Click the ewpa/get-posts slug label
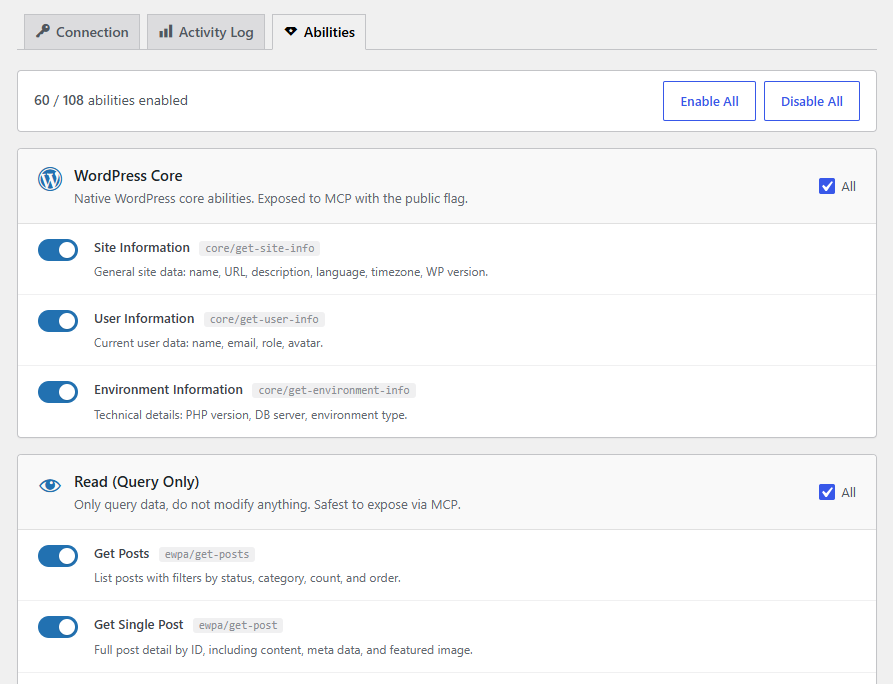 (207, 554)
